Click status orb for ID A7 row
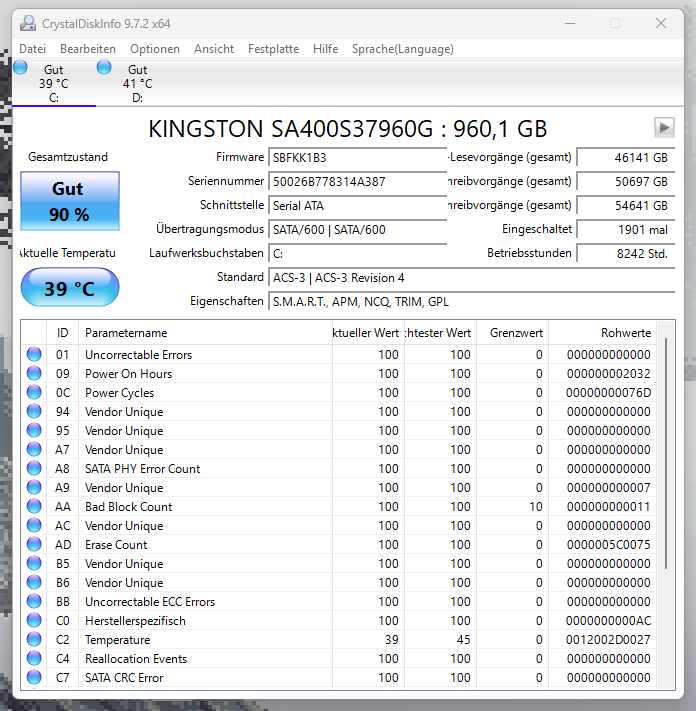The width and height of the screenshot is (696, 711). (x=34, y=449)
